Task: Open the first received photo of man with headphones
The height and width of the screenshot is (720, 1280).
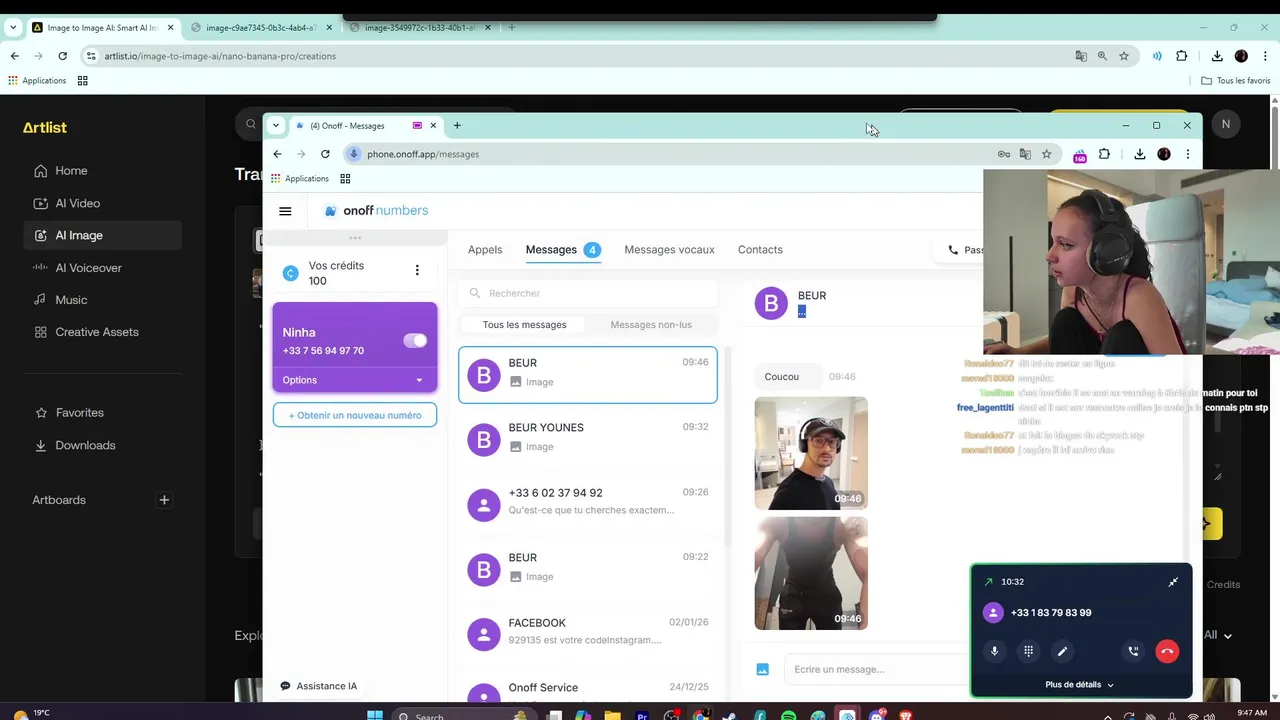Action: 811,453
